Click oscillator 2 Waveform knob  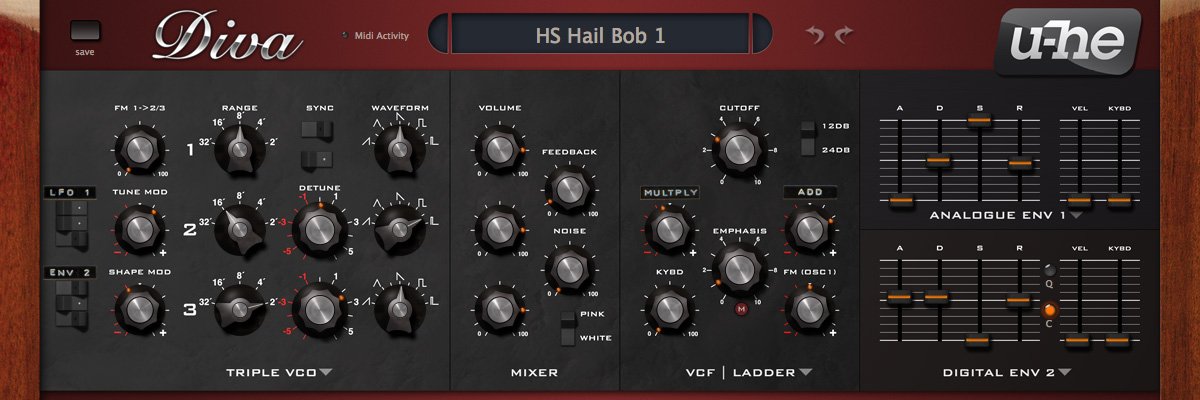coord(399,228)
